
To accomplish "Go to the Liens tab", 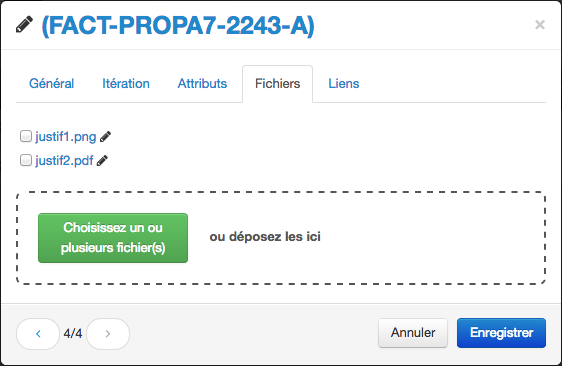I will (344, 84).
